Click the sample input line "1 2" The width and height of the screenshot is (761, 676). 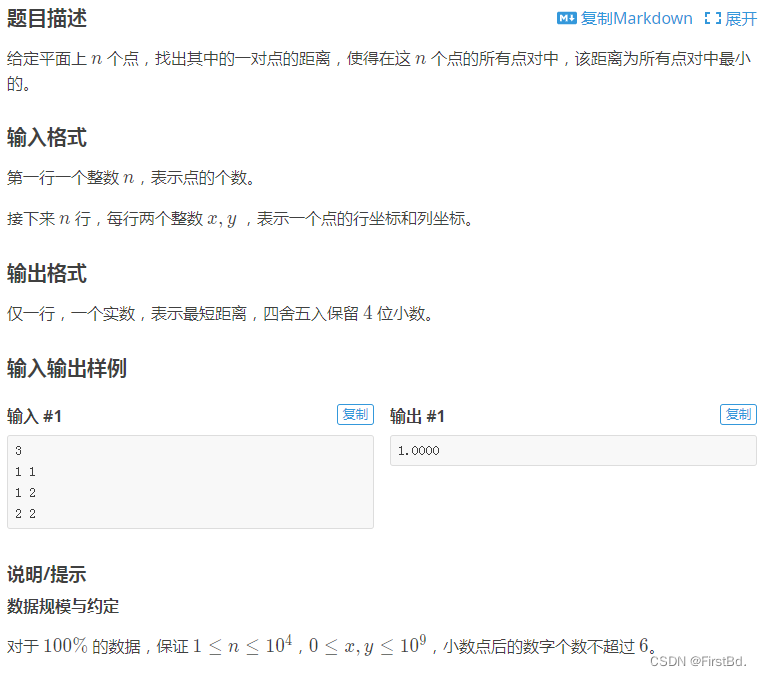pyautogui.click(x=25, y=493)
